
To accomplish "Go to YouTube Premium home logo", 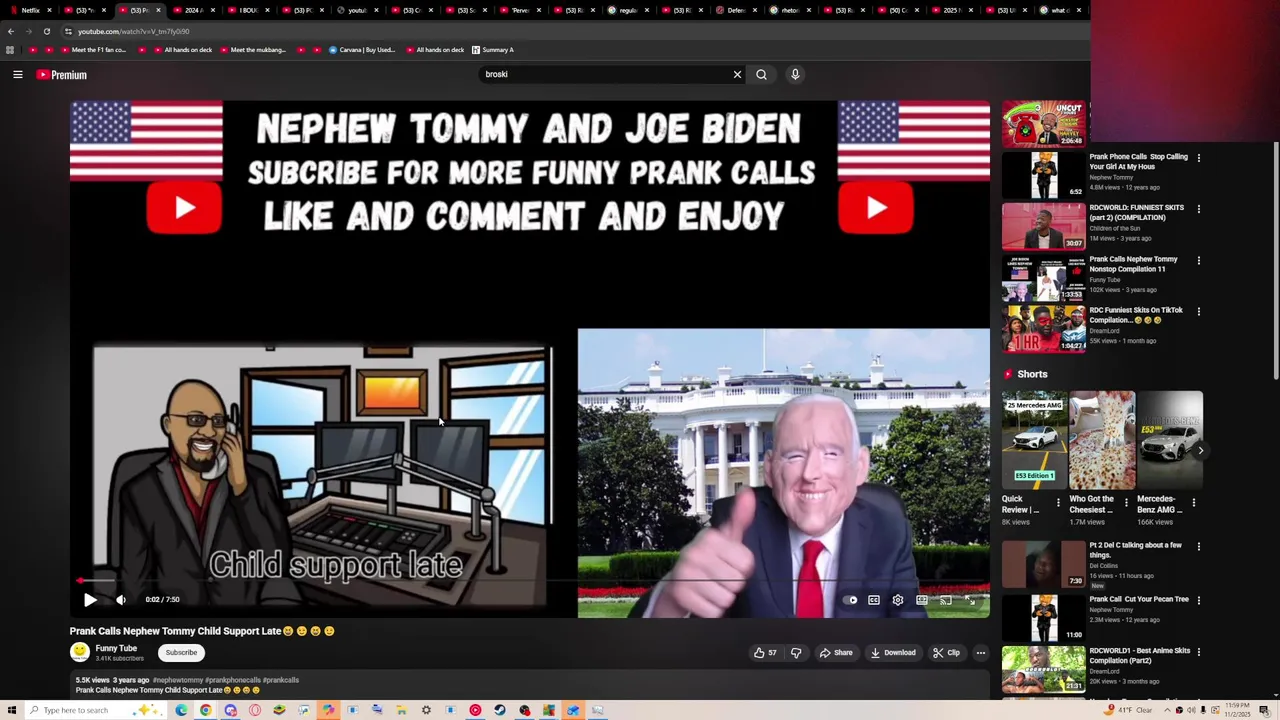I will point(62,74).
